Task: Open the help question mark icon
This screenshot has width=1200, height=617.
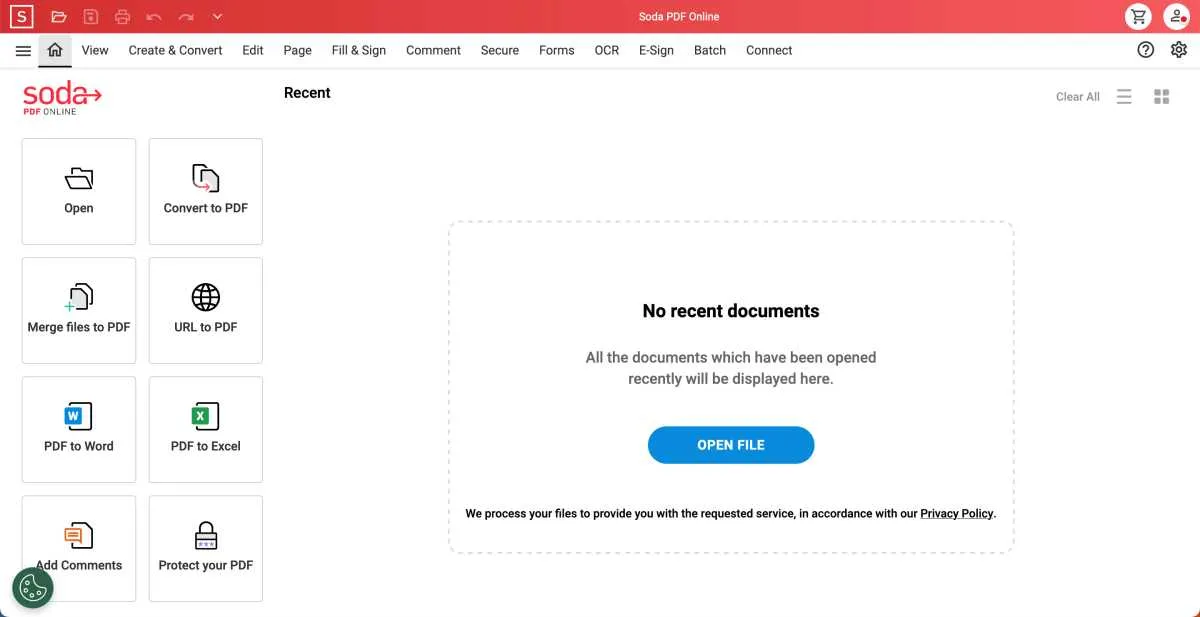Action: [x=1146, y=50]
